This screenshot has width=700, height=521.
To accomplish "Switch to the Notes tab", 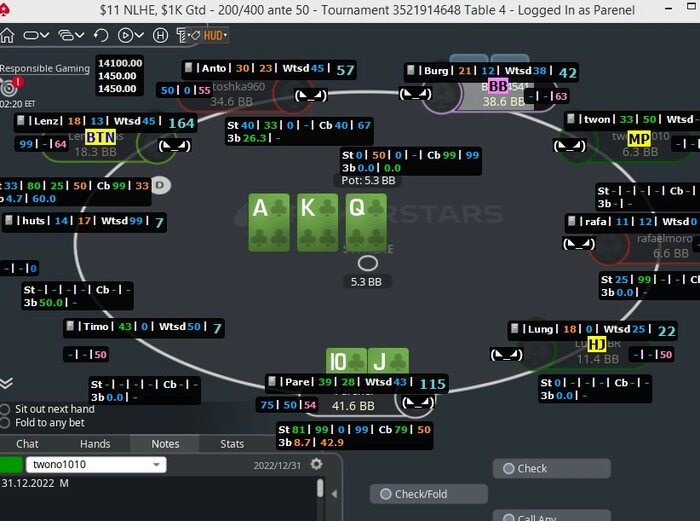I will point(165,444).
